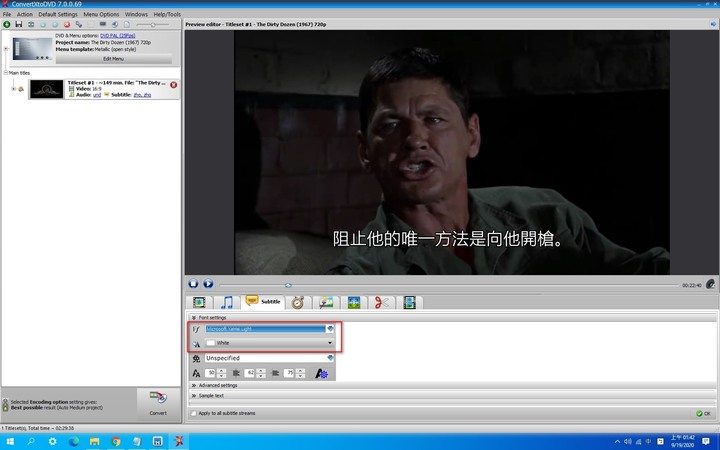Click the zoom slider handle in the top toolbar
Viewport: 720px width, 450px height.
153,24
